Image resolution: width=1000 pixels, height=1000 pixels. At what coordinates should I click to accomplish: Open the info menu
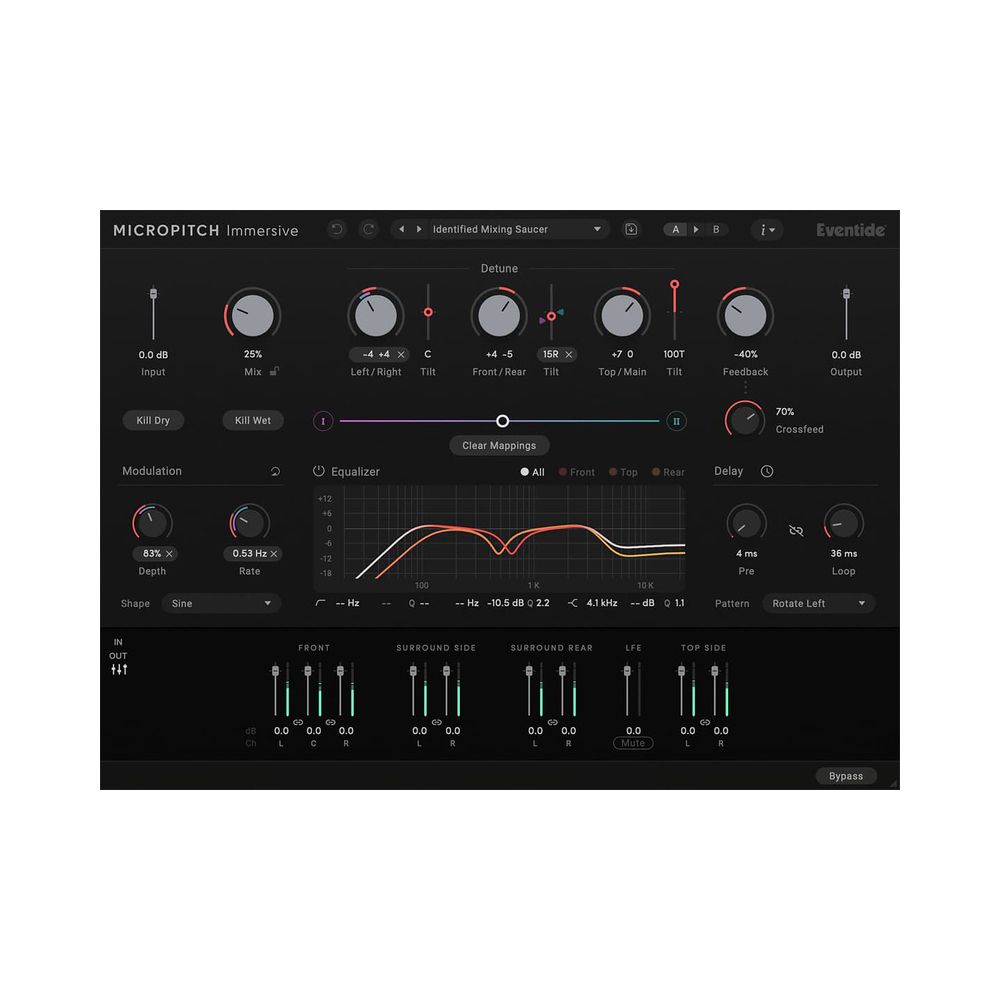coord(767,229)
